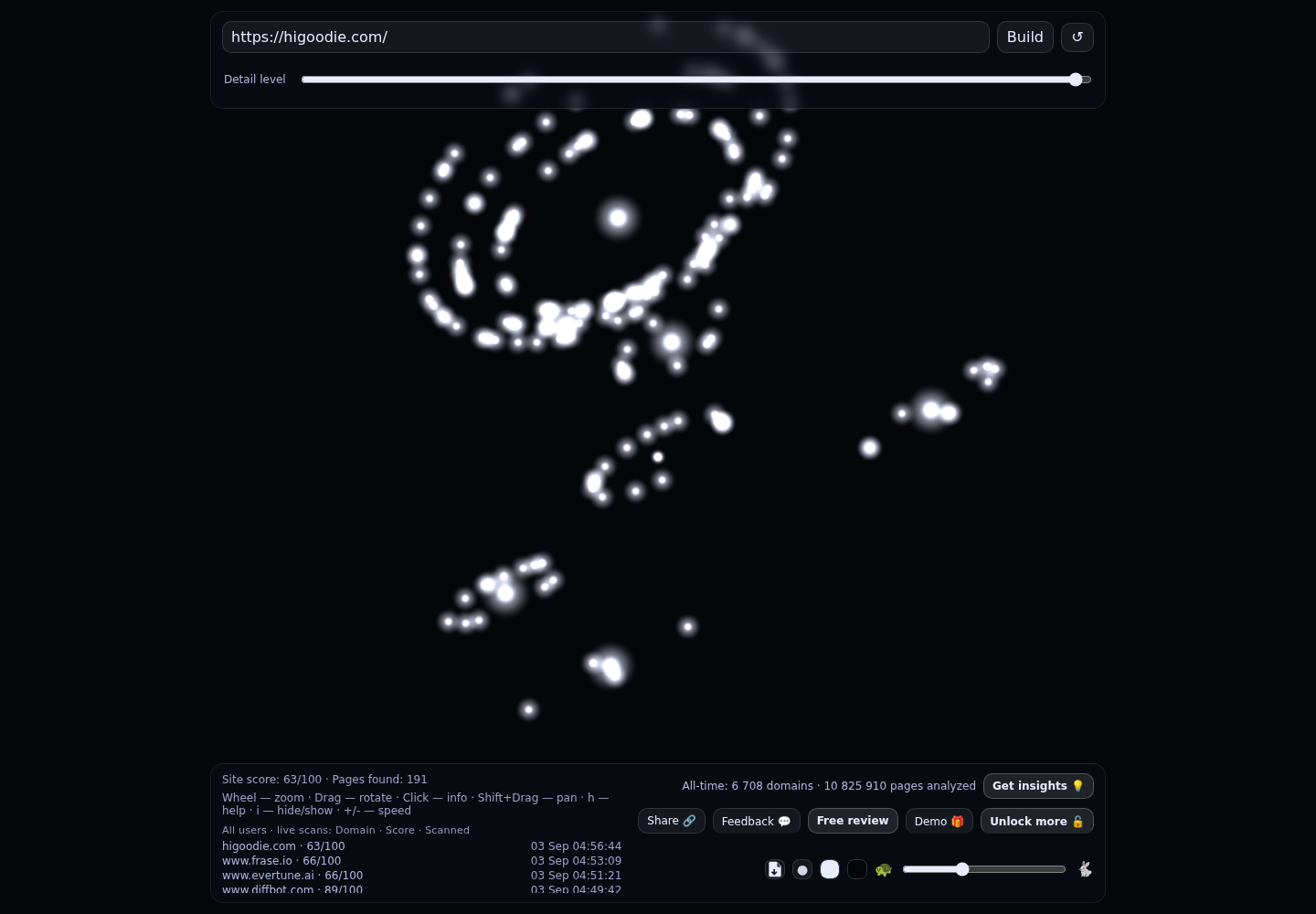Viewport: 1316px width, 914px height.
Task: Click the rabbit fast-speed icon
Action: coord(1085,869)
